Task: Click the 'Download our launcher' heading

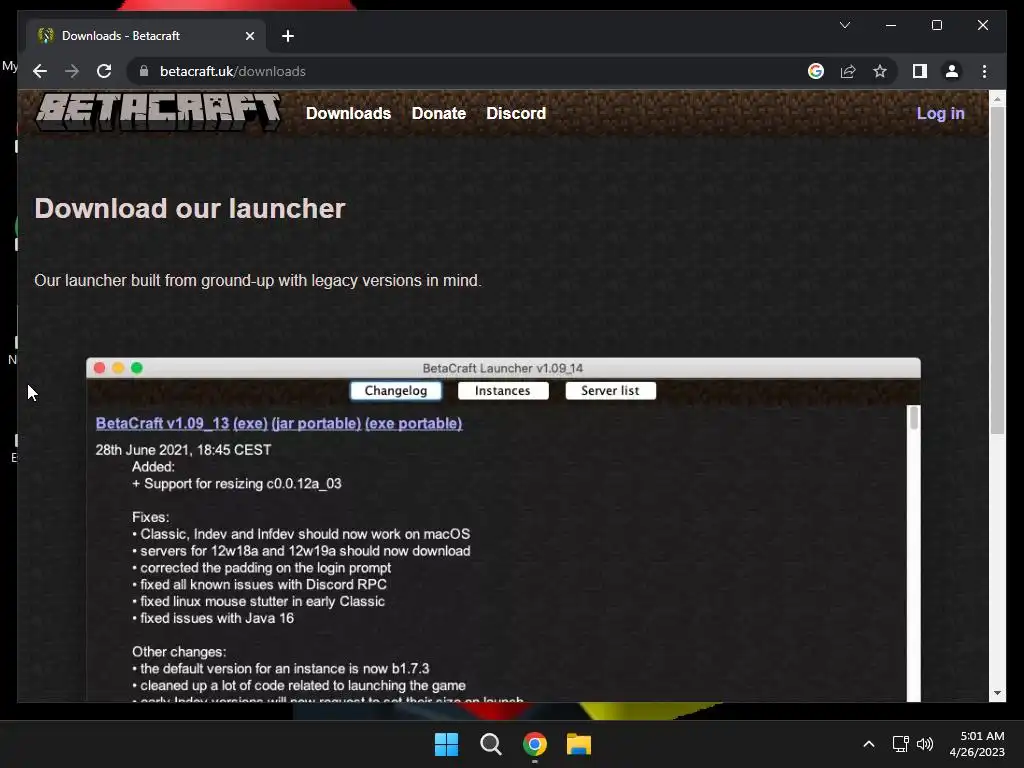Action: pos(189,209)
